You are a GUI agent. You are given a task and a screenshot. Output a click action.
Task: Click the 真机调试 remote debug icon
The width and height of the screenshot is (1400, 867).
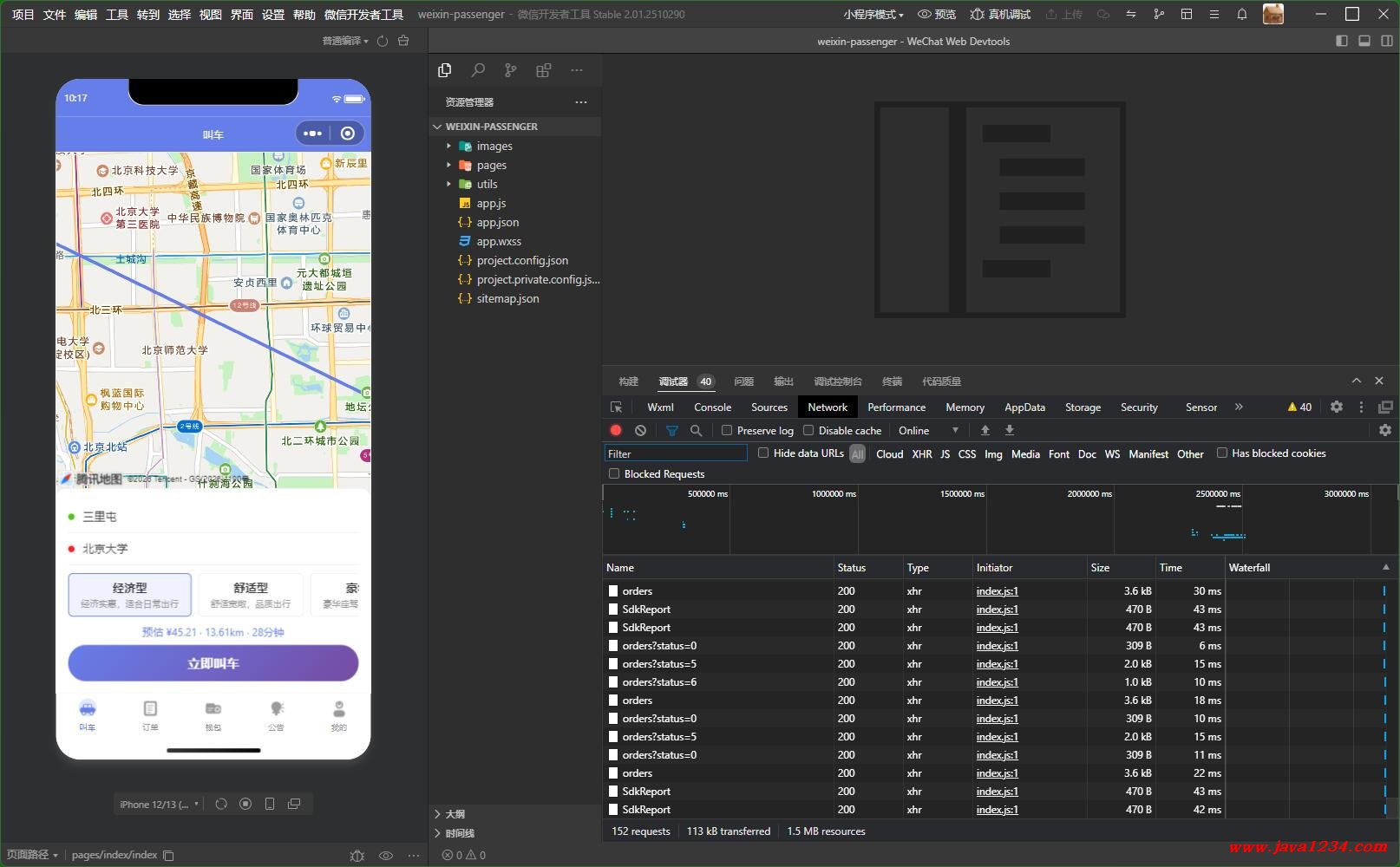tap(978, 14)
